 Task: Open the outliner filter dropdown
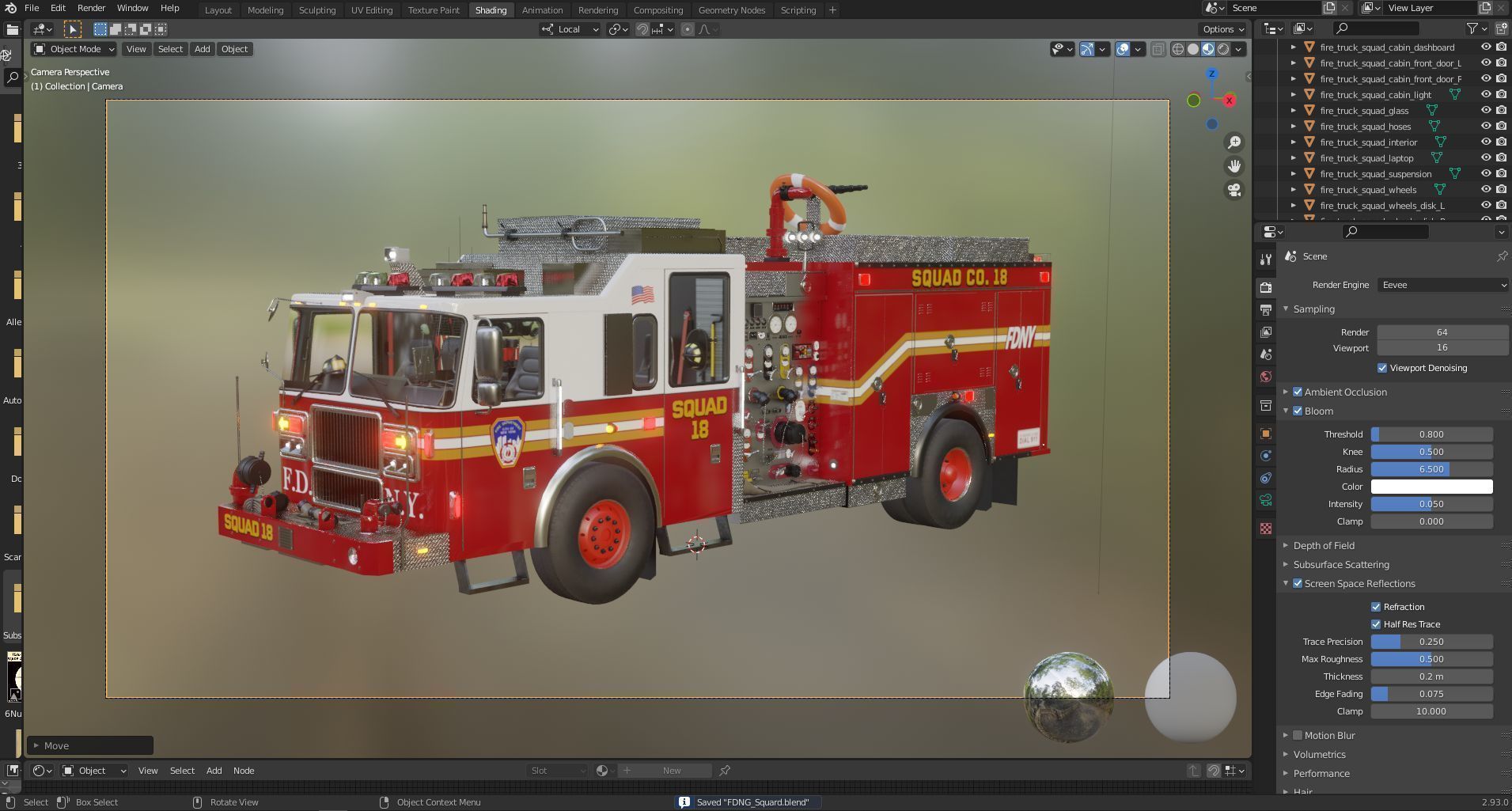click(x=1476, y=28)
